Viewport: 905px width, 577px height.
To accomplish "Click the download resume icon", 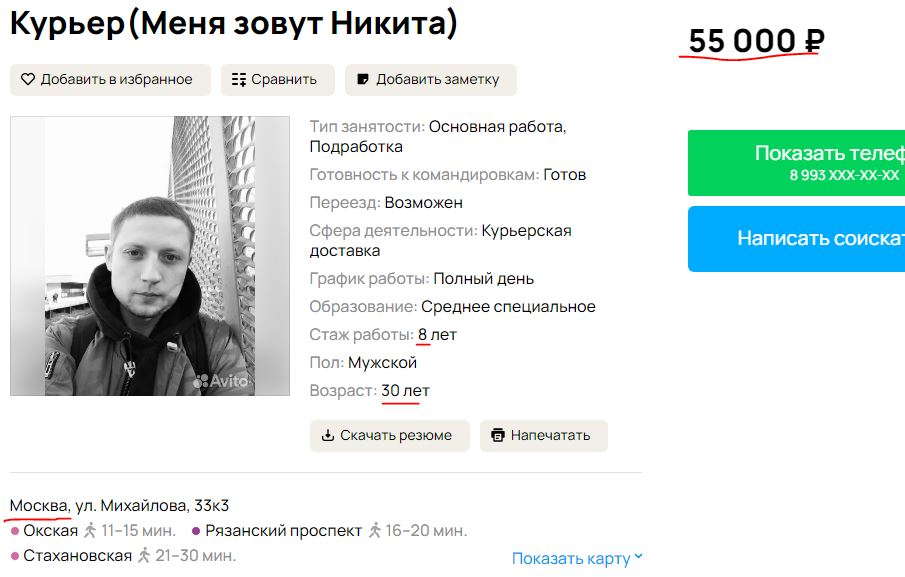I will pyautogui.click(x=327, y=436).
